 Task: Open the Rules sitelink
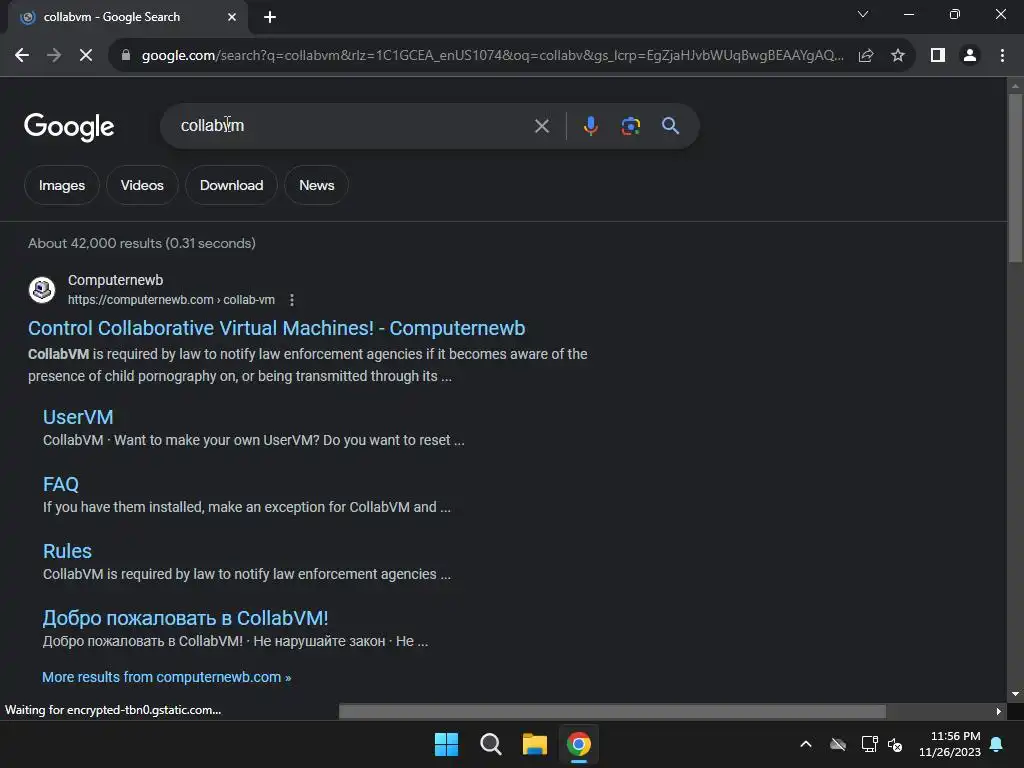[67, 551]
